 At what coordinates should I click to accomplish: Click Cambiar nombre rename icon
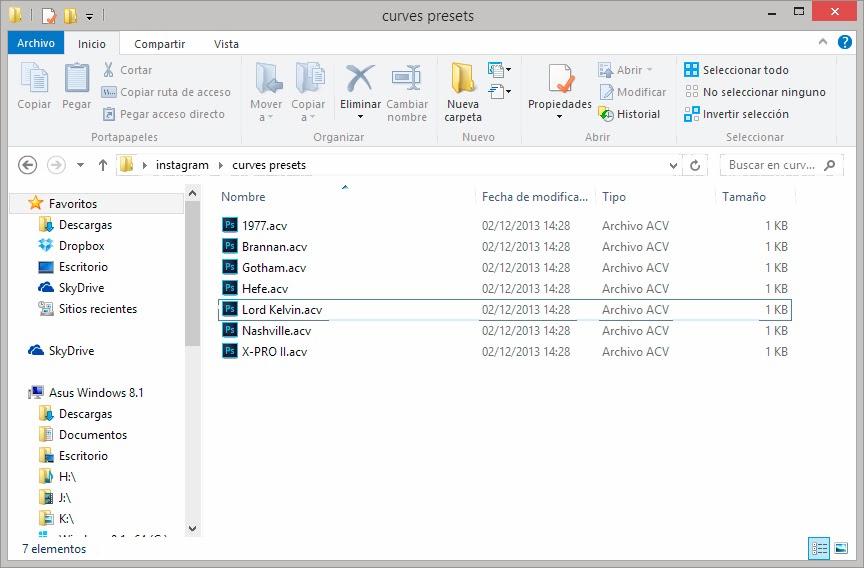coord(407,78)
